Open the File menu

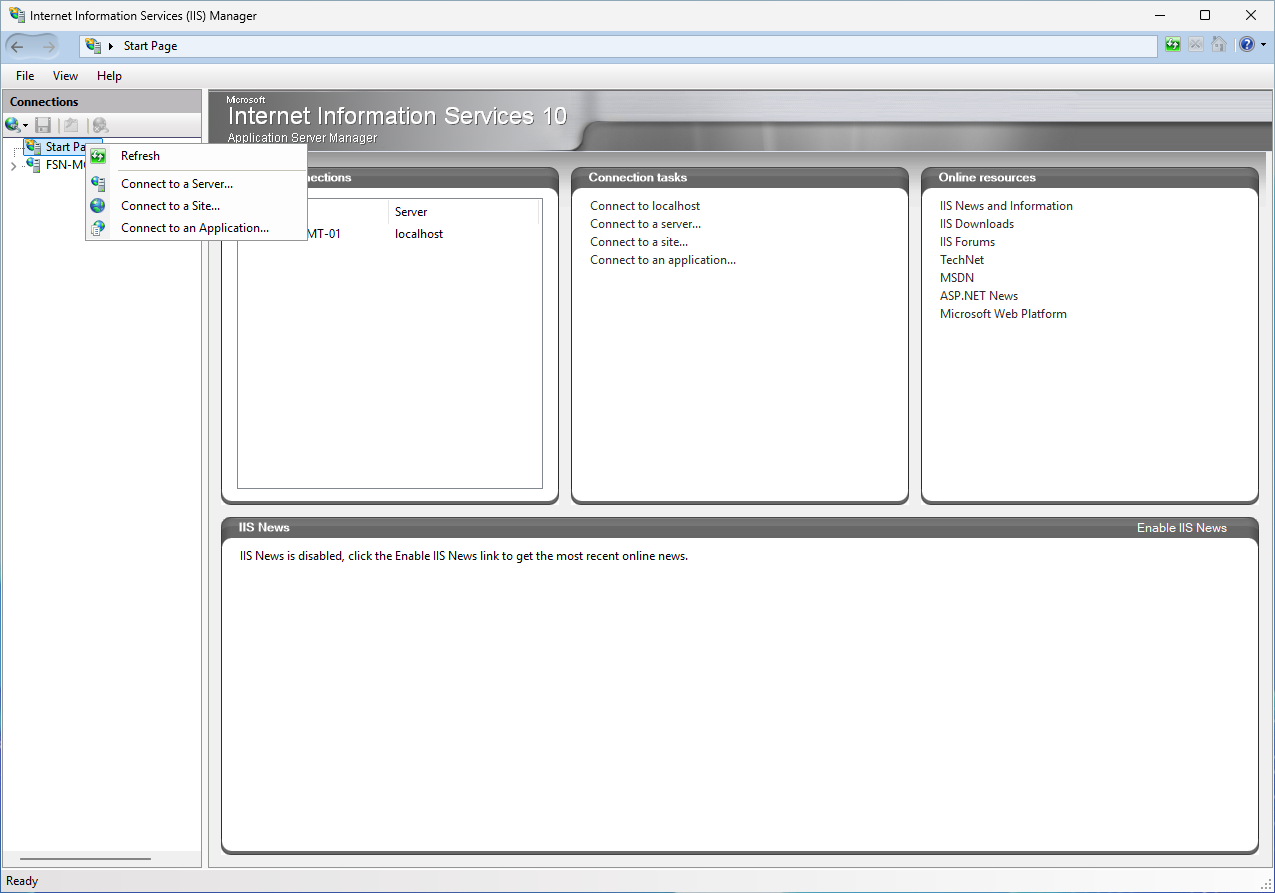point(25,76)
